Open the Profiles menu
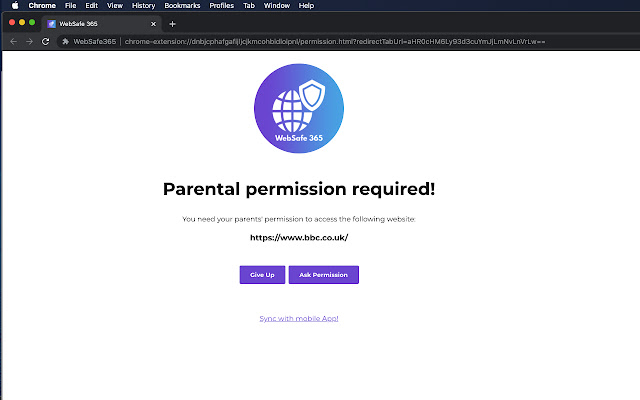The height and width of the screenshot is (400, 640). pos(222,5)
